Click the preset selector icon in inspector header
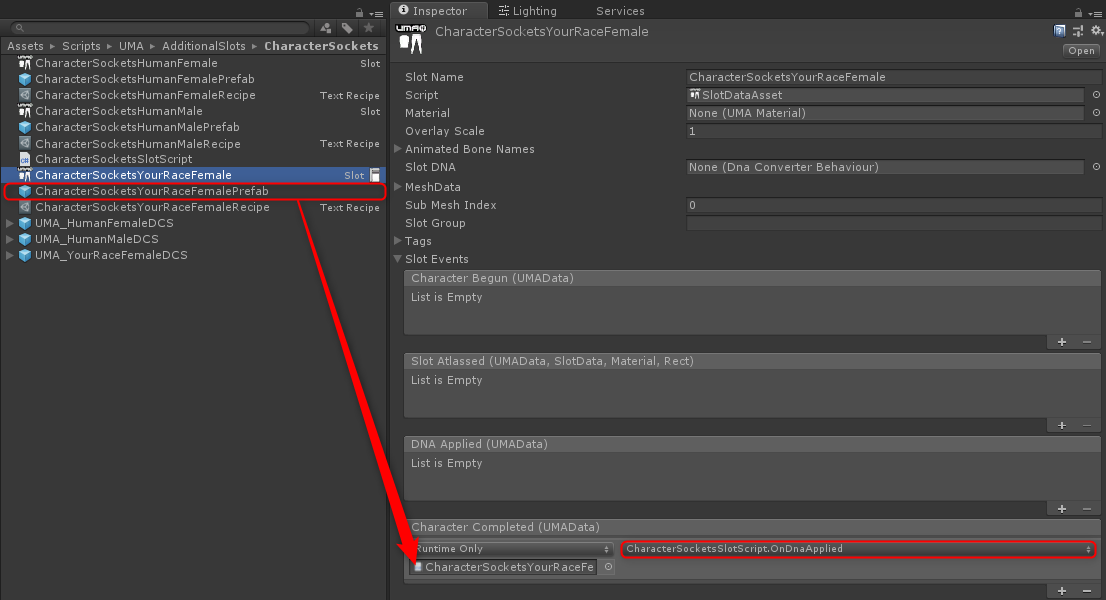 (x=1077, y=31)
